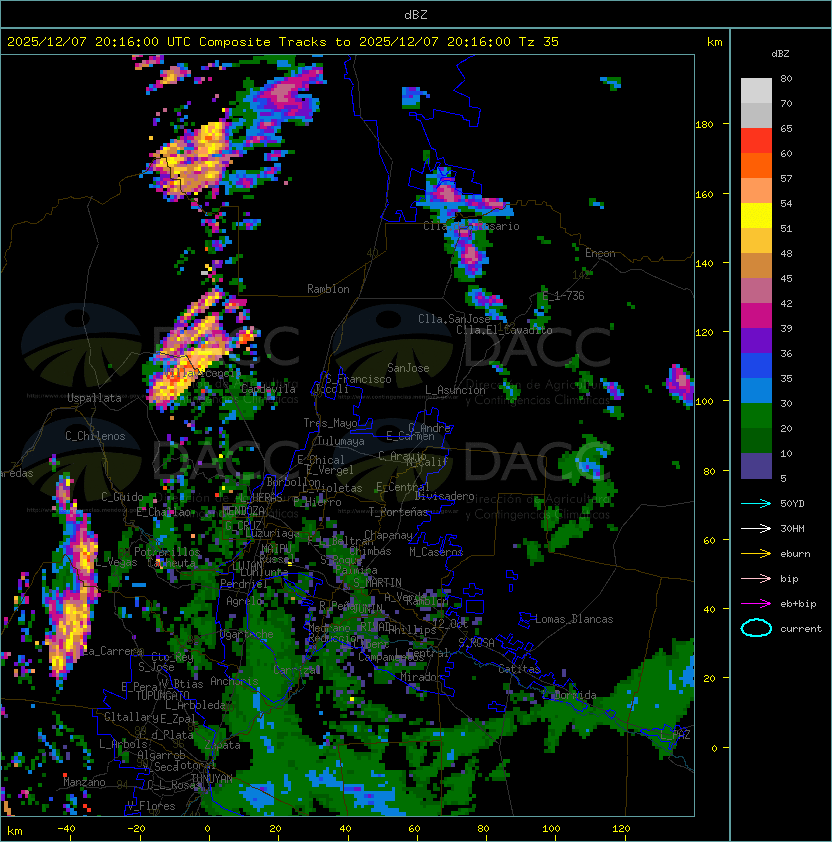This screenshot has width=832, height=842.
Task: Click the 'Tres_Mayo' map label
Action: tap(330, 423)
